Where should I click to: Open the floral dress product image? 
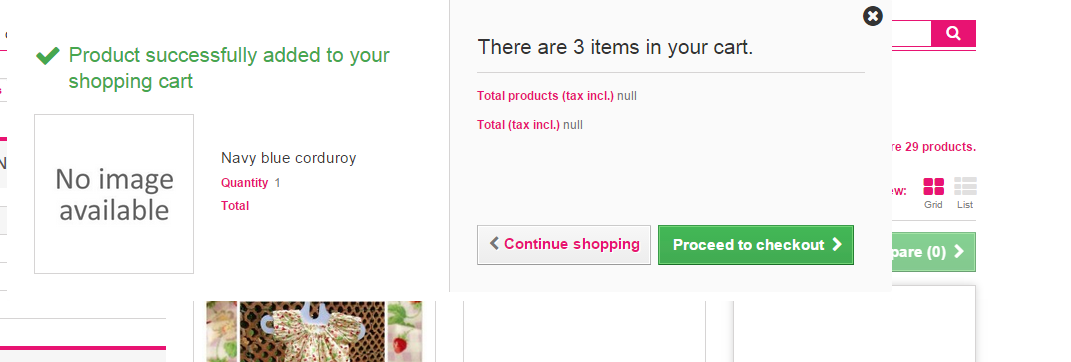(x=313, y=332)
